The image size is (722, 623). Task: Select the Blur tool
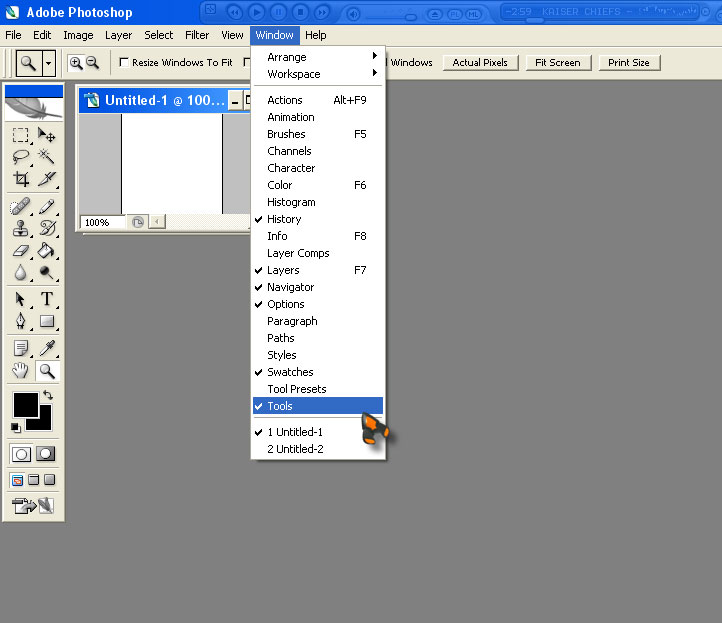pos(20,273)
